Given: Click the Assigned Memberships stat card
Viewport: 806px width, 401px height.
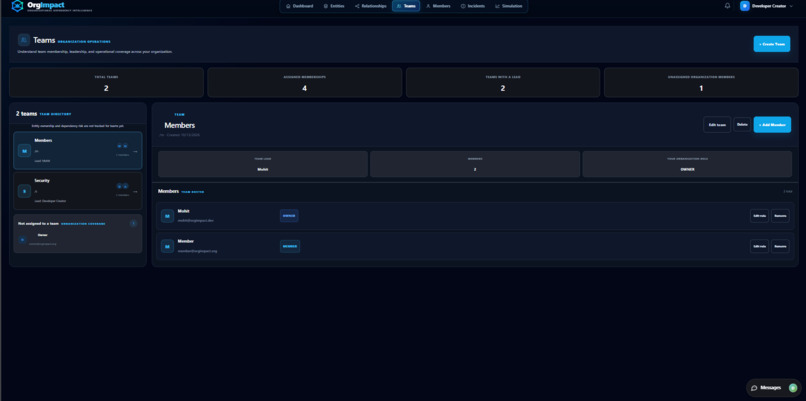Looking at the screenshot, I should (x=304, y=82).
